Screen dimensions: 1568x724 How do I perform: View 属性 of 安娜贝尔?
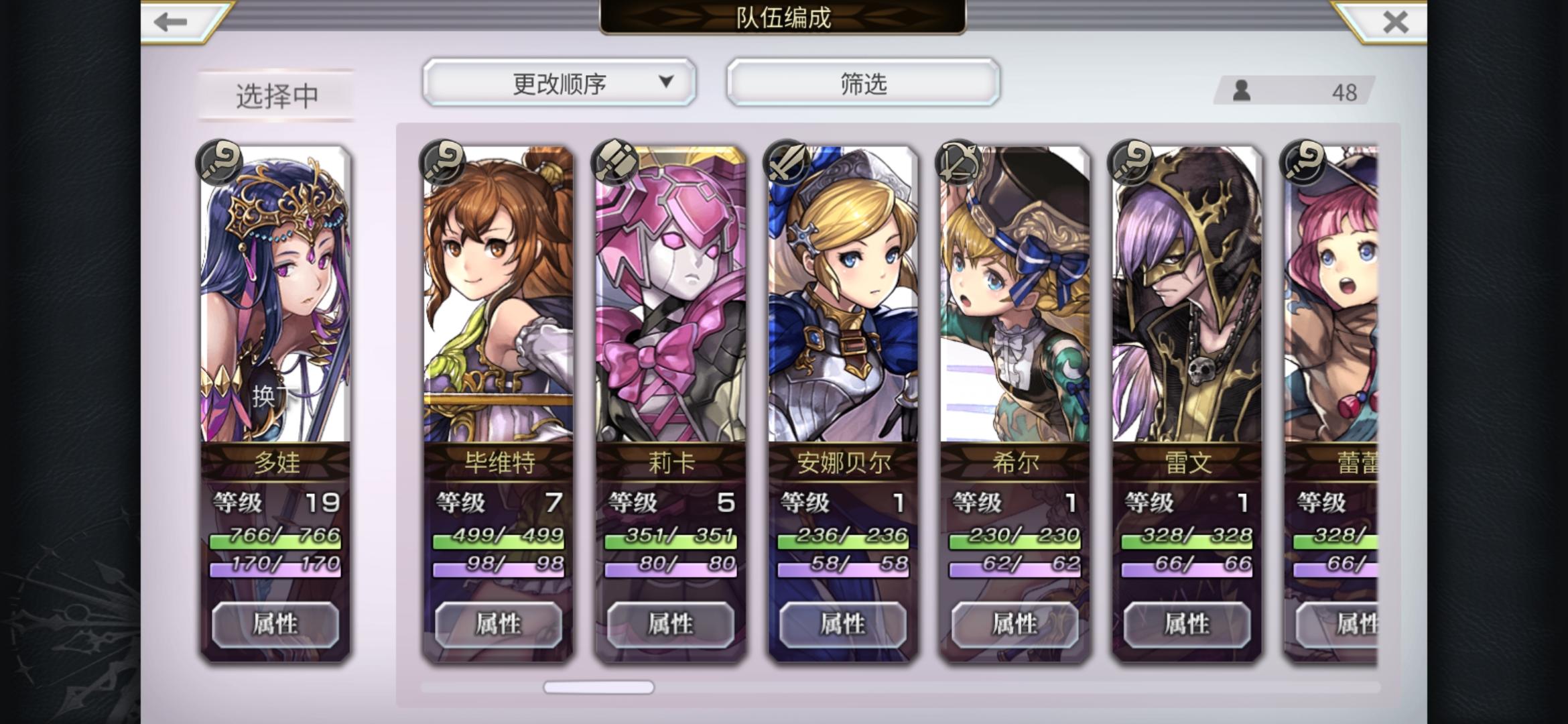point(843,624)
